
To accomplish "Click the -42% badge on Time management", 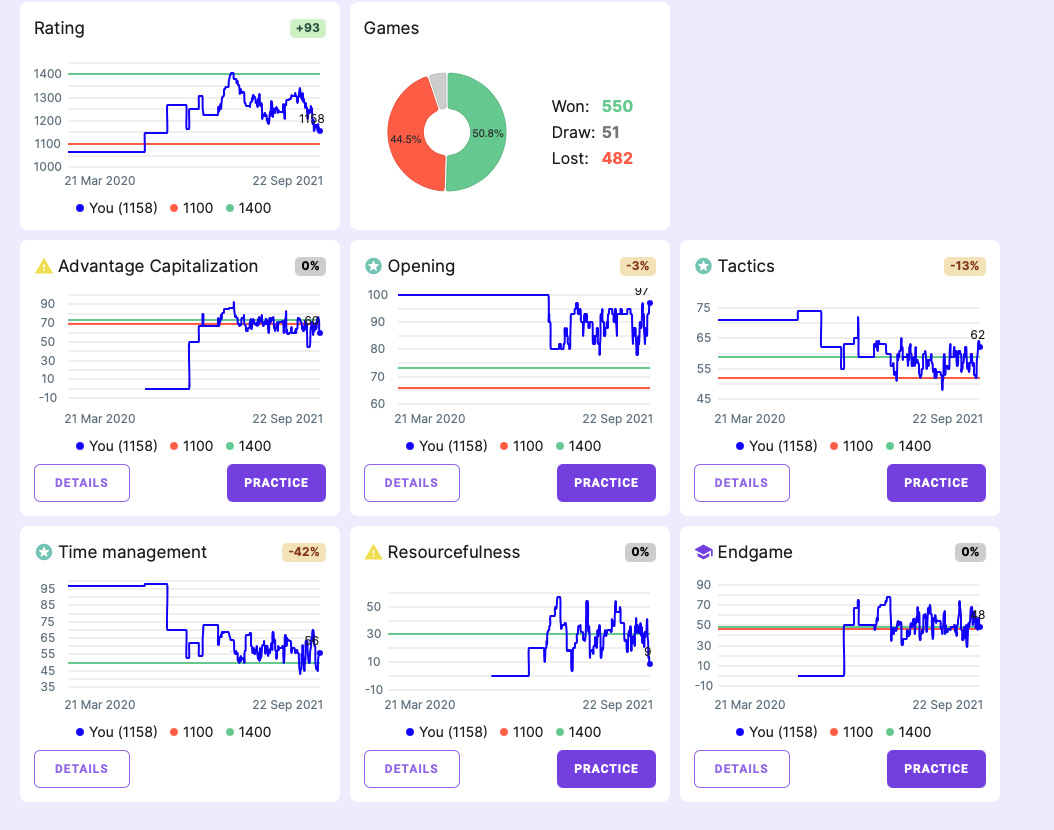I will [303, 552].
